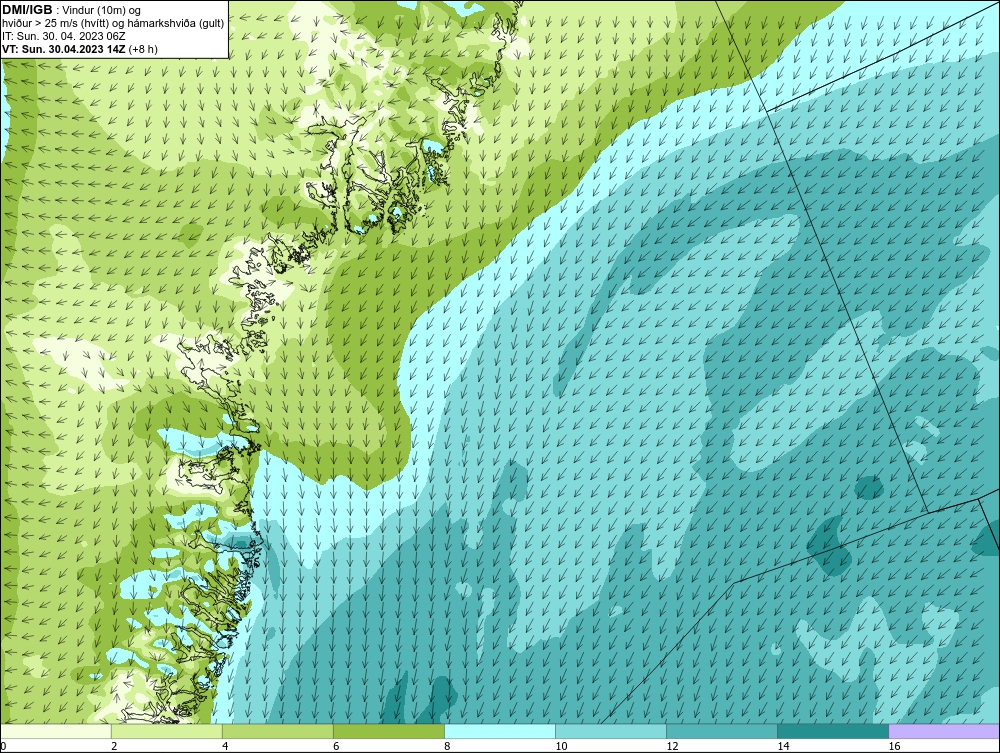Viewport: 1000px width, 753px height.
Task: Click the 8–10 m/s light cyan legend swatch
Action: pyautogui.click(x=499, y=731)
